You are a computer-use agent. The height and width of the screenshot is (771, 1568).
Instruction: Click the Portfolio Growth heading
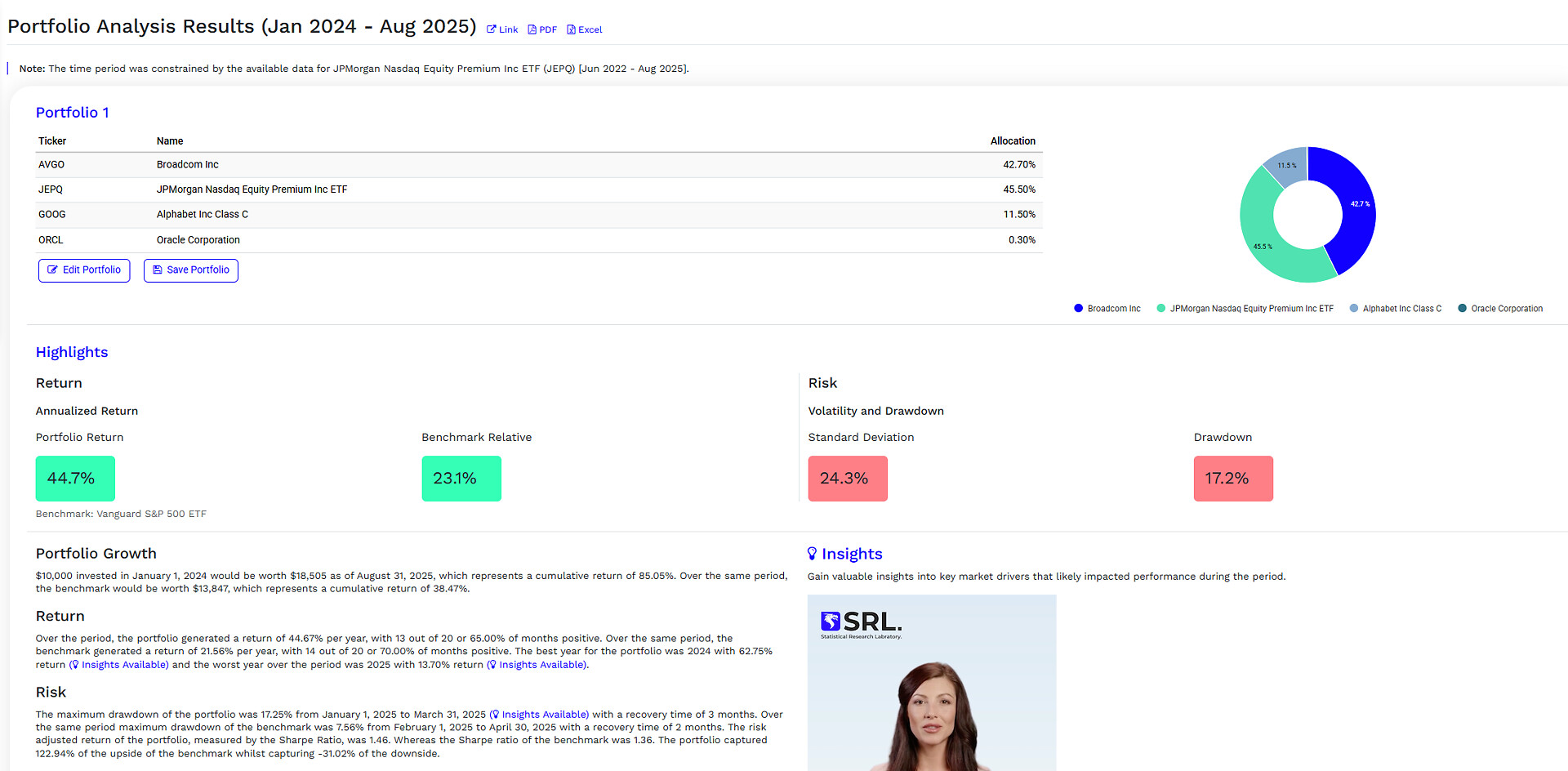[96, 554]
